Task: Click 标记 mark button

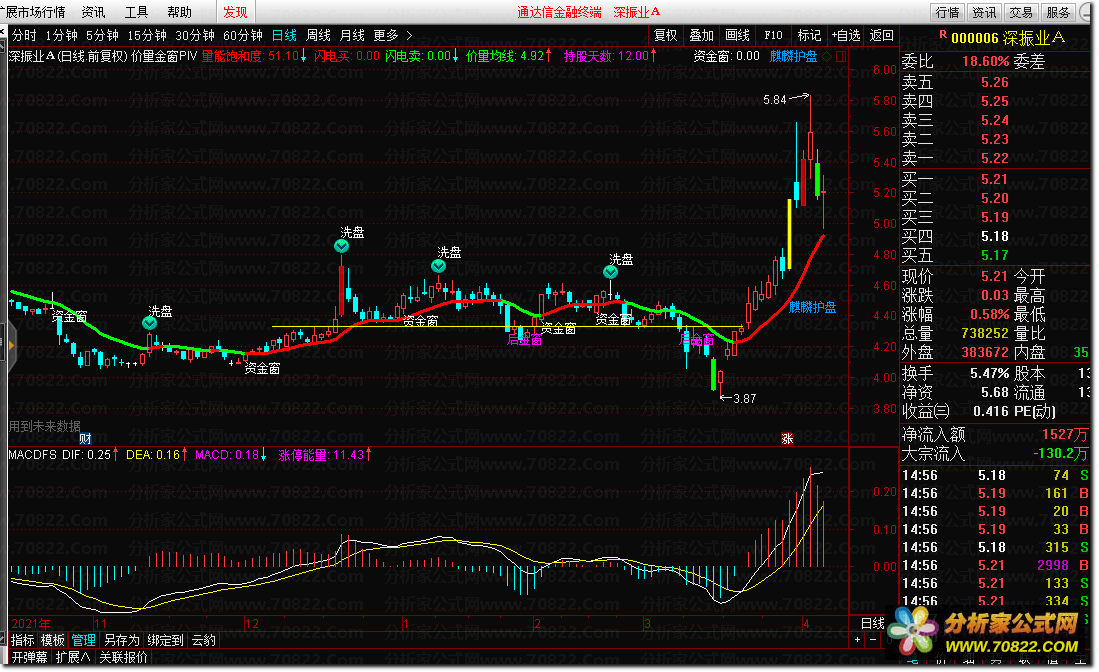Action: pos(809,35)
